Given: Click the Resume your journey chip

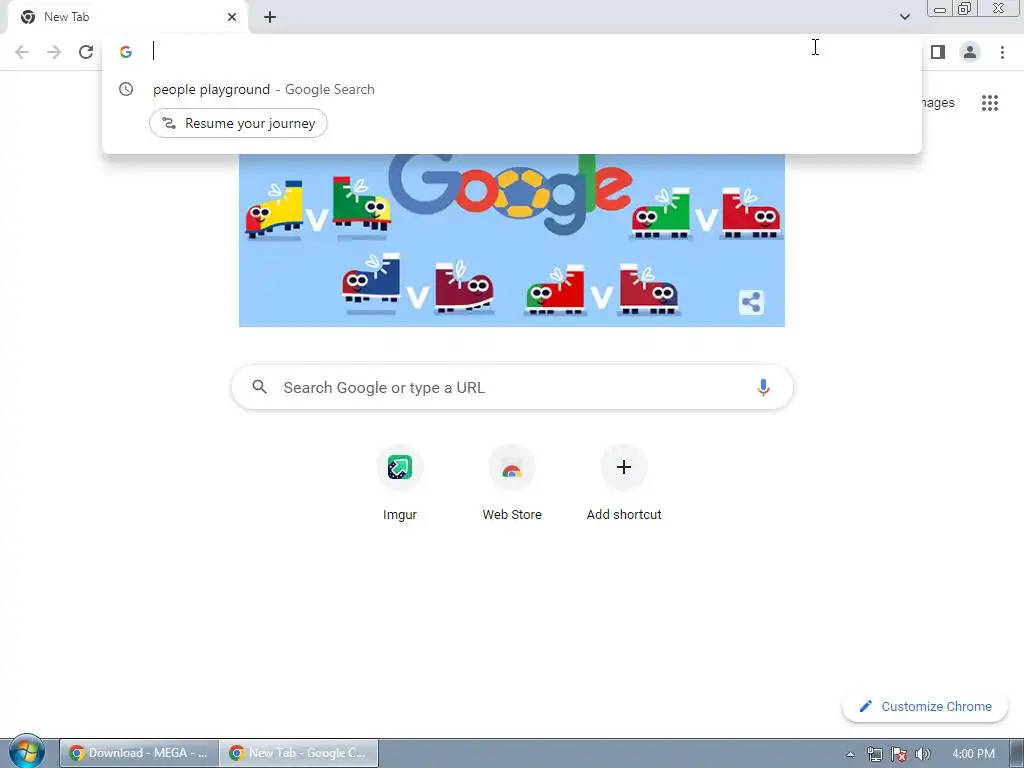Looking at the screenshot, I should click(x=238, y=123).
